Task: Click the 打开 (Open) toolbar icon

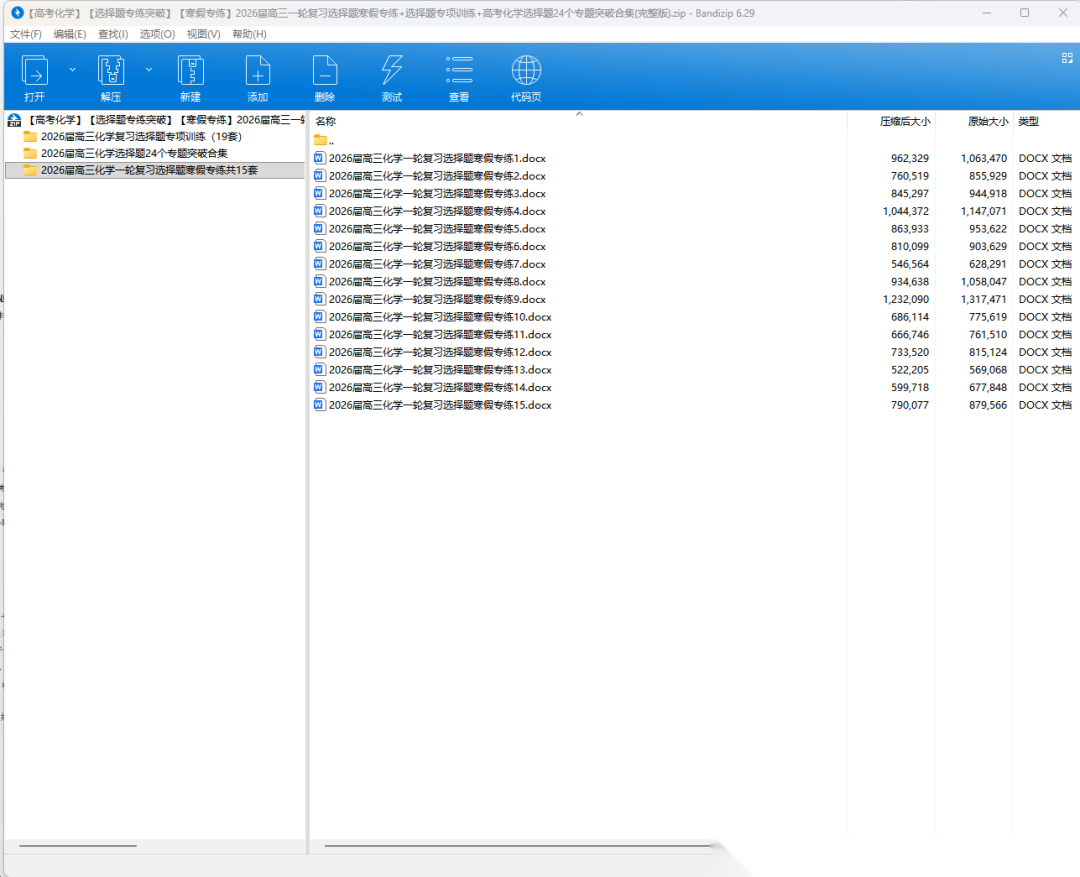Action: pos(35,72)
